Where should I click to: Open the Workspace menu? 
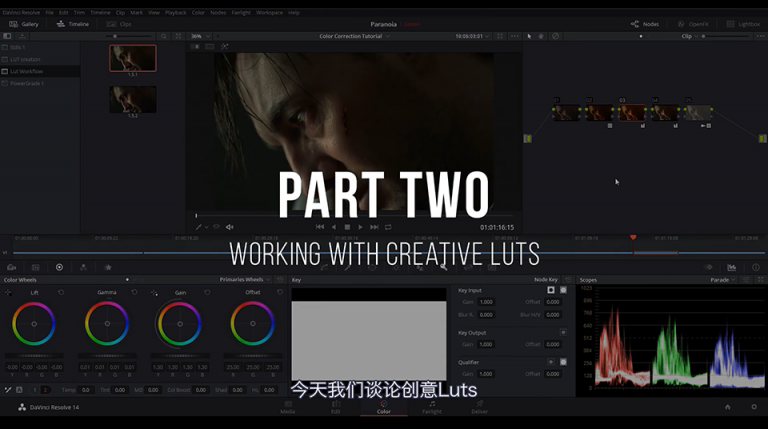[269, 13]
